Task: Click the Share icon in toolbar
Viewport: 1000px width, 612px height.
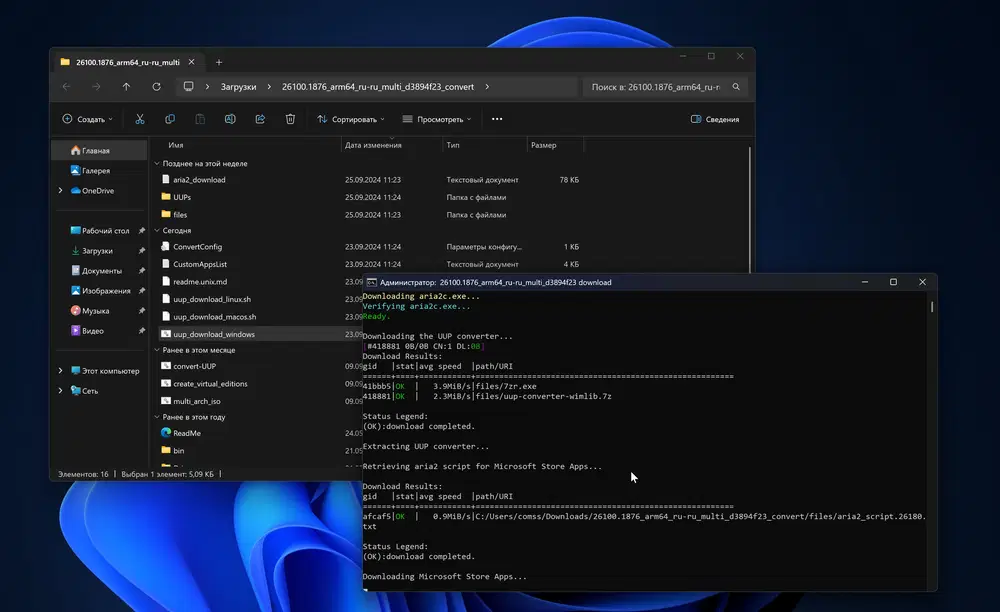Action: [260, 119]
